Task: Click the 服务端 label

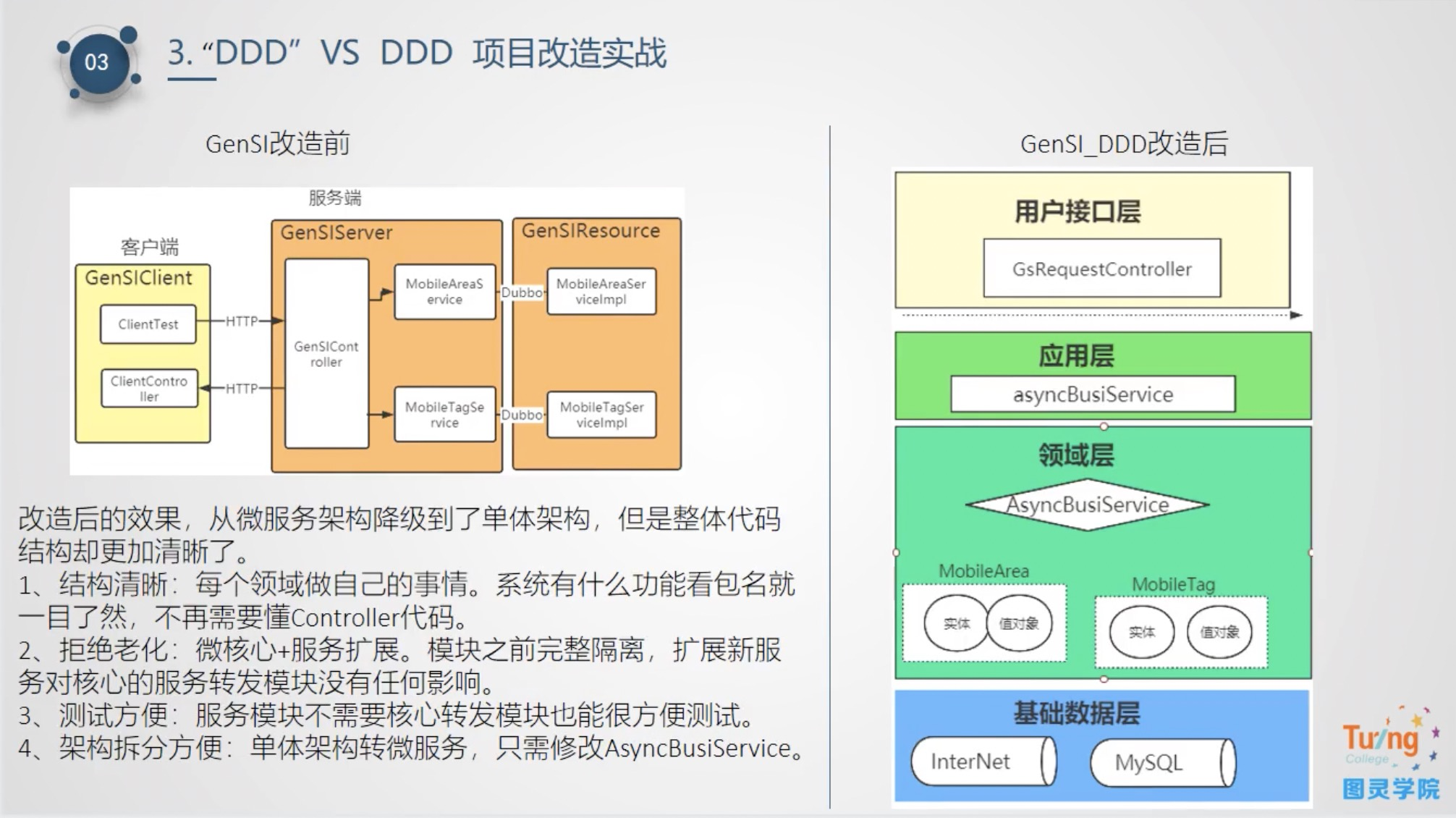Action: (335, 198)
